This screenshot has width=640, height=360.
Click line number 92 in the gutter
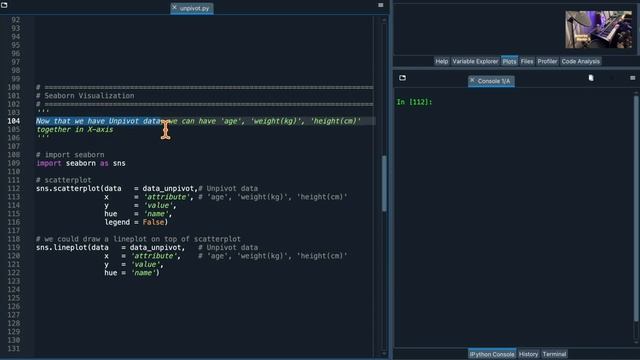tap(16, 20)
